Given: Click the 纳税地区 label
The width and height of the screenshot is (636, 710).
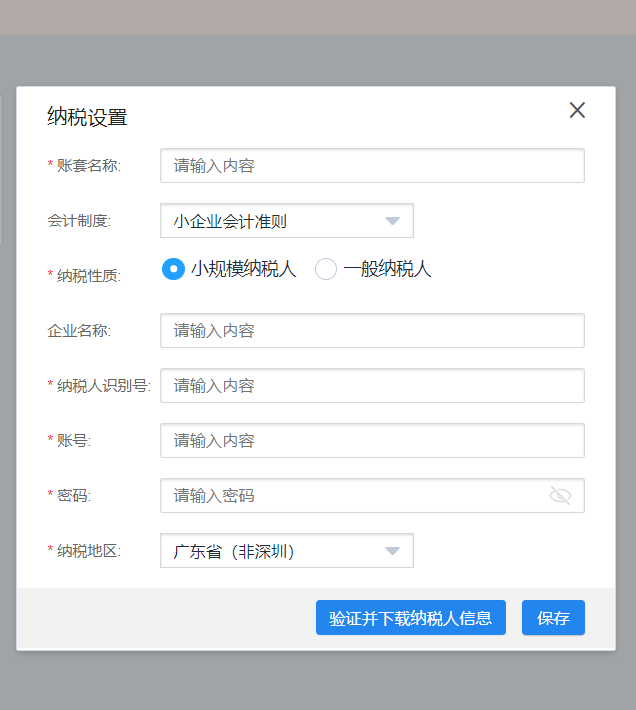Looking at the screenshot, I should point(89,551).
